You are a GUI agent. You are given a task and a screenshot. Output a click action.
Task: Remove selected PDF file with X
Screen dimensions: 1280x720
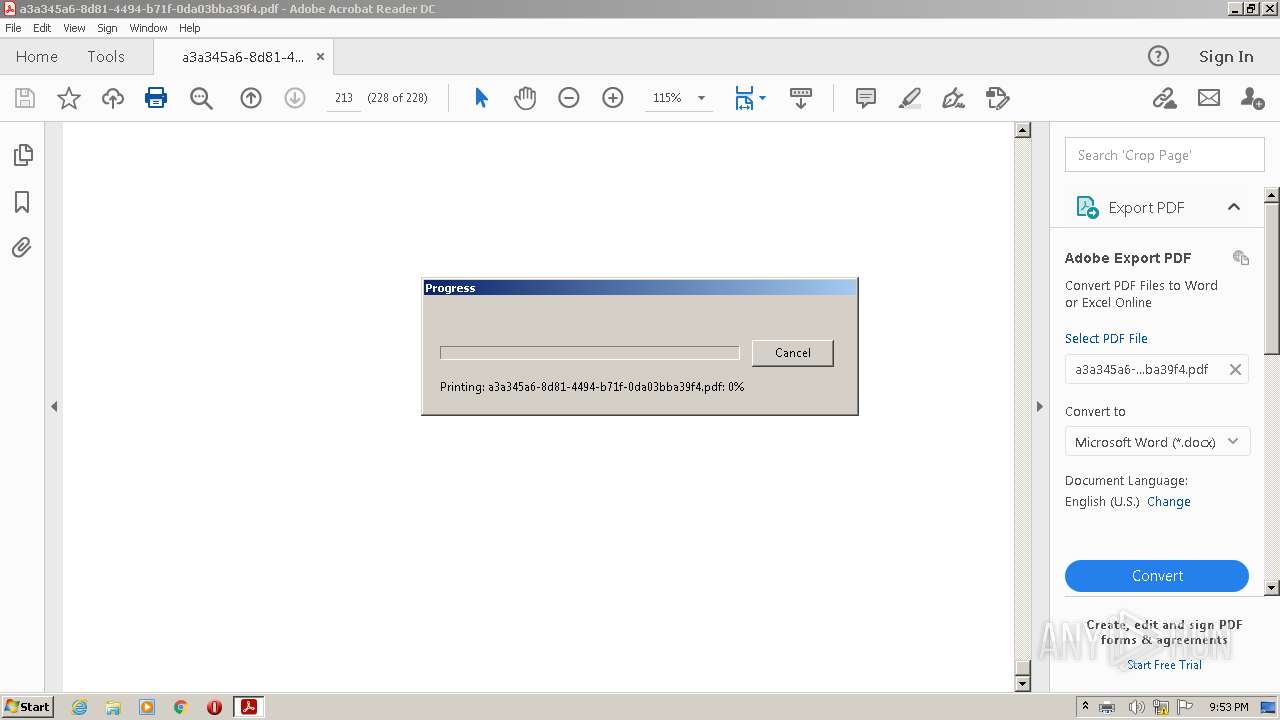(1235, 369)
